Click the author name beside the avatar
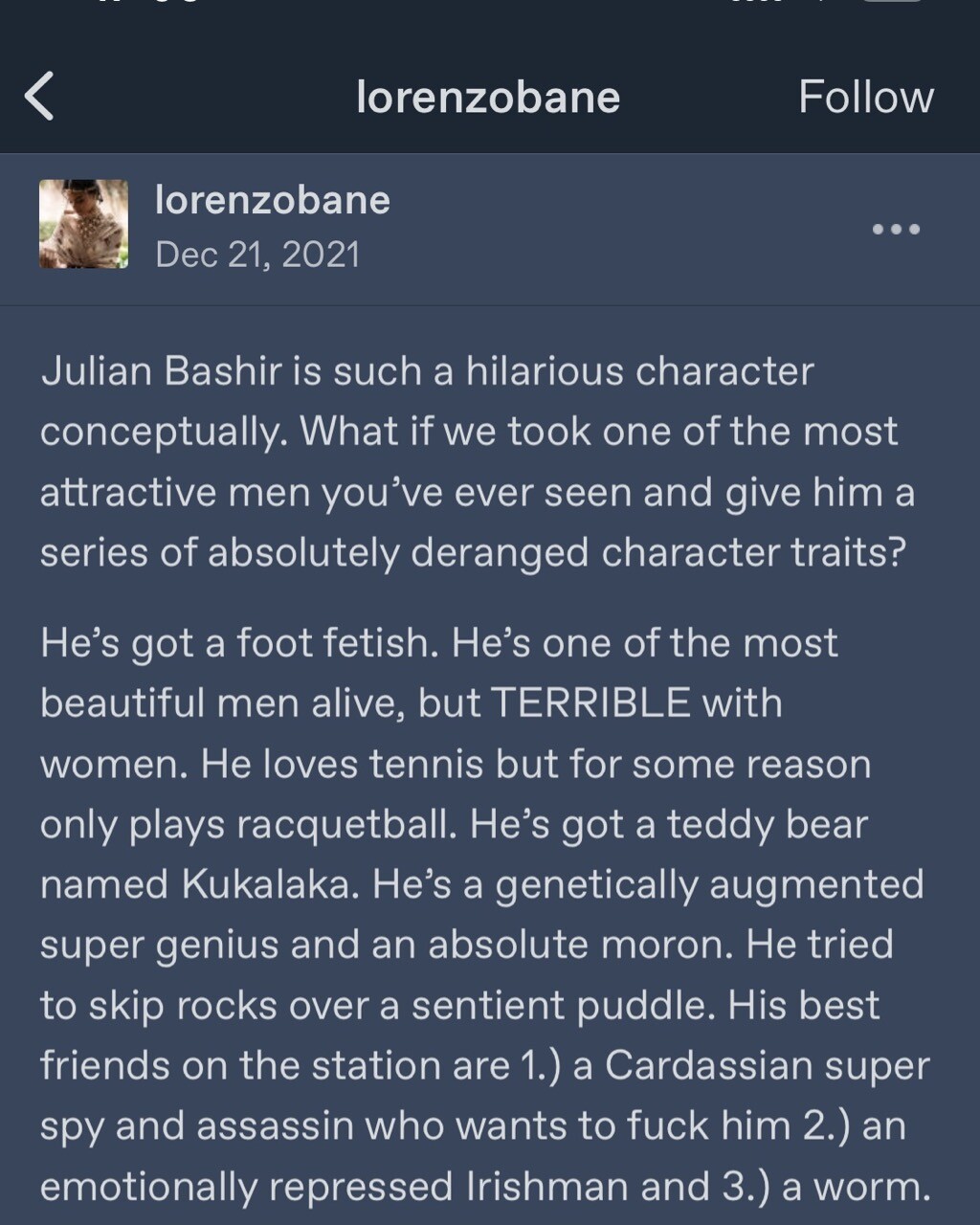This screenshot has height=1225, width=980. point(273,200)
